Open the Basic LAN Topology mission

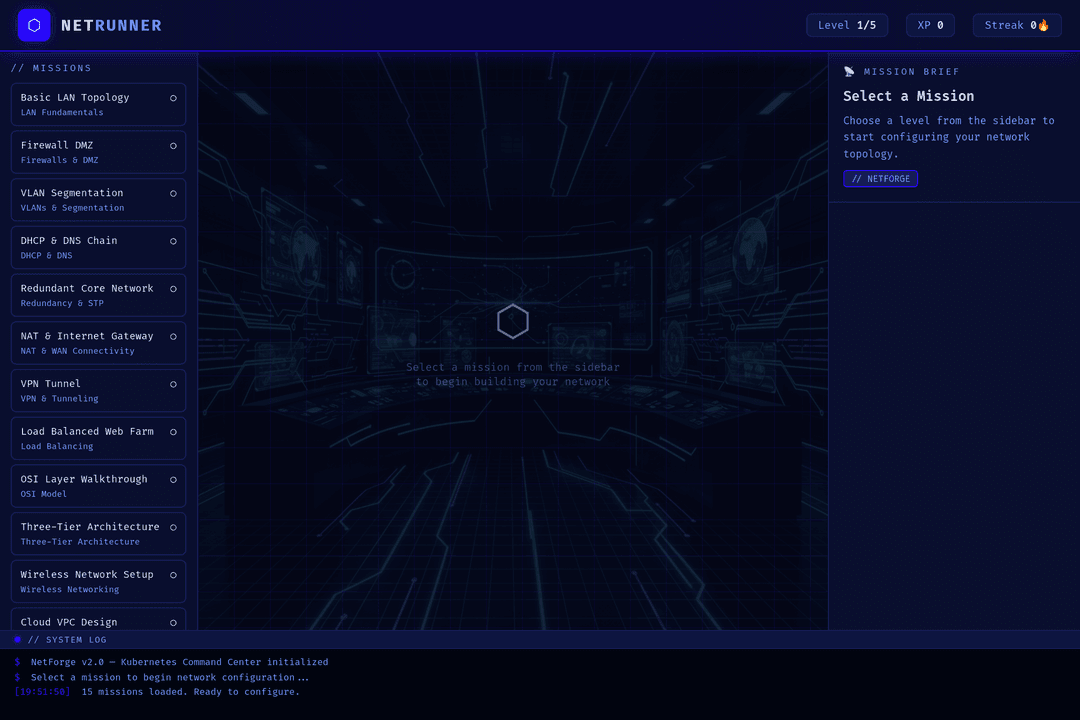(x=98, y=104)
